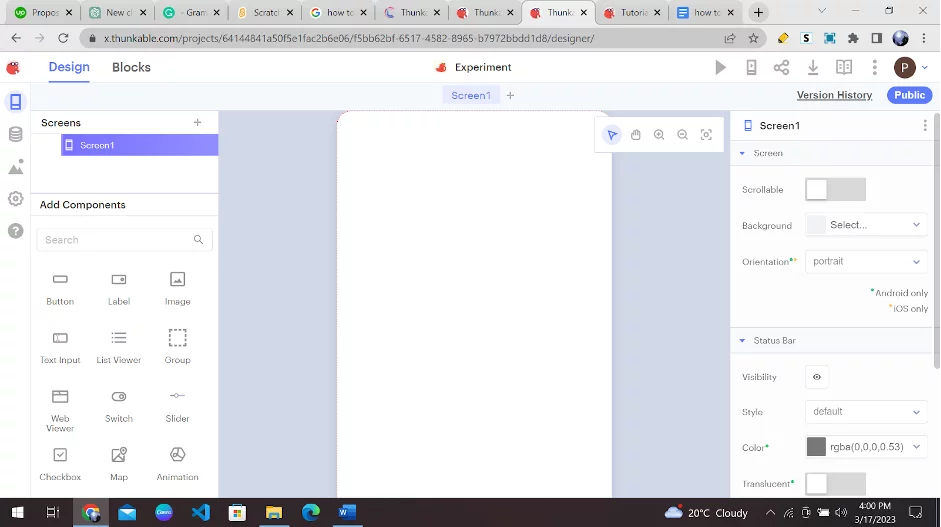The image size is (941, 527).
Task: Select the pointer tool on canvas
Action: pos(612,135)
